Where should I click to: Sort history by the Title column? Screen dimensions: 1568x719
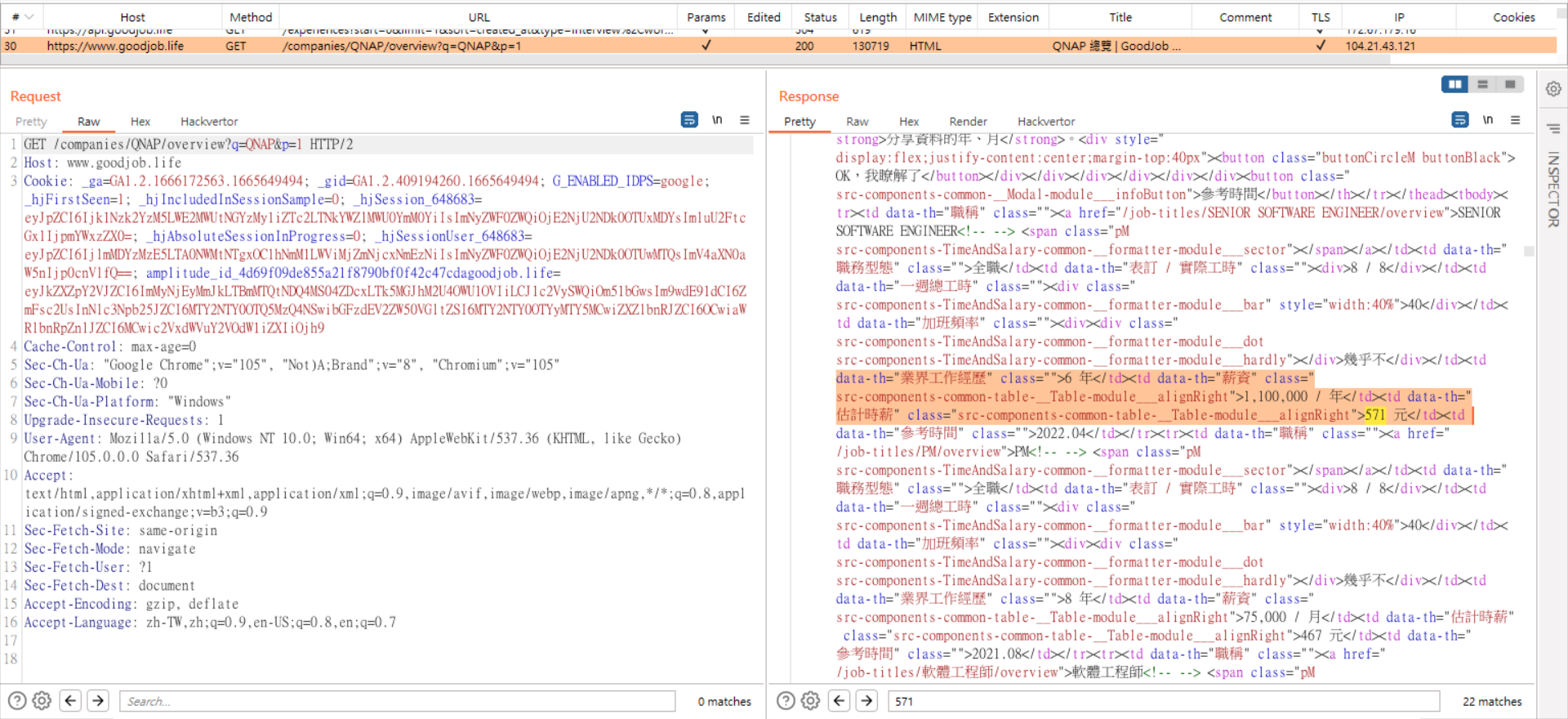[x=1120, y=17]
